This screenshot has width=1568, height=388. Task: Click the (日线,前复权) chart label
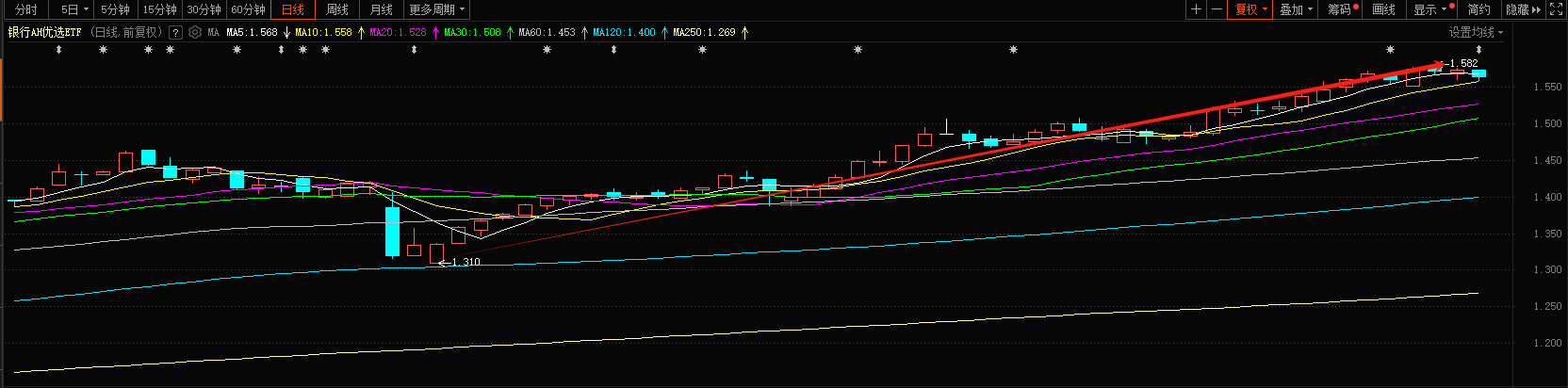127,32
